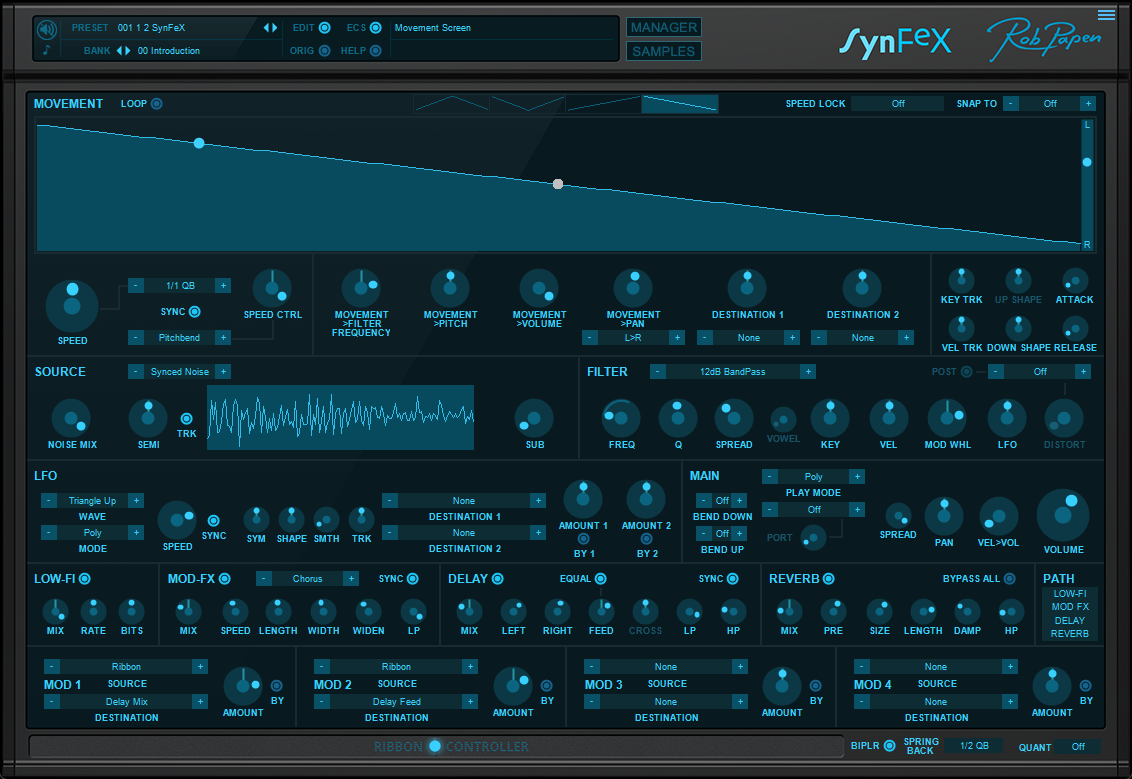Toggle the ECS switch

pyautogui.click(x=375, y=28)
